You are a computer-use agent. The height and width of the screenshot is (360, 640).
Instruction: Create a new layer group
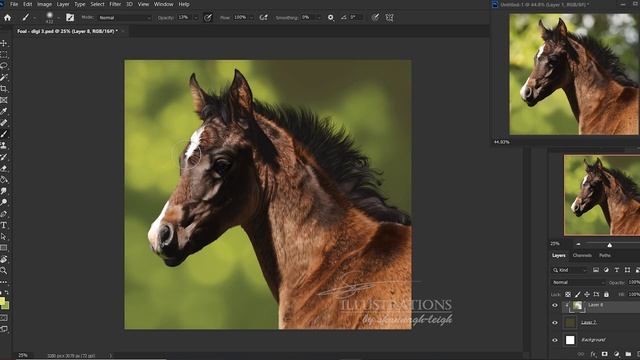pyautogui.click(x=629, y=354)
